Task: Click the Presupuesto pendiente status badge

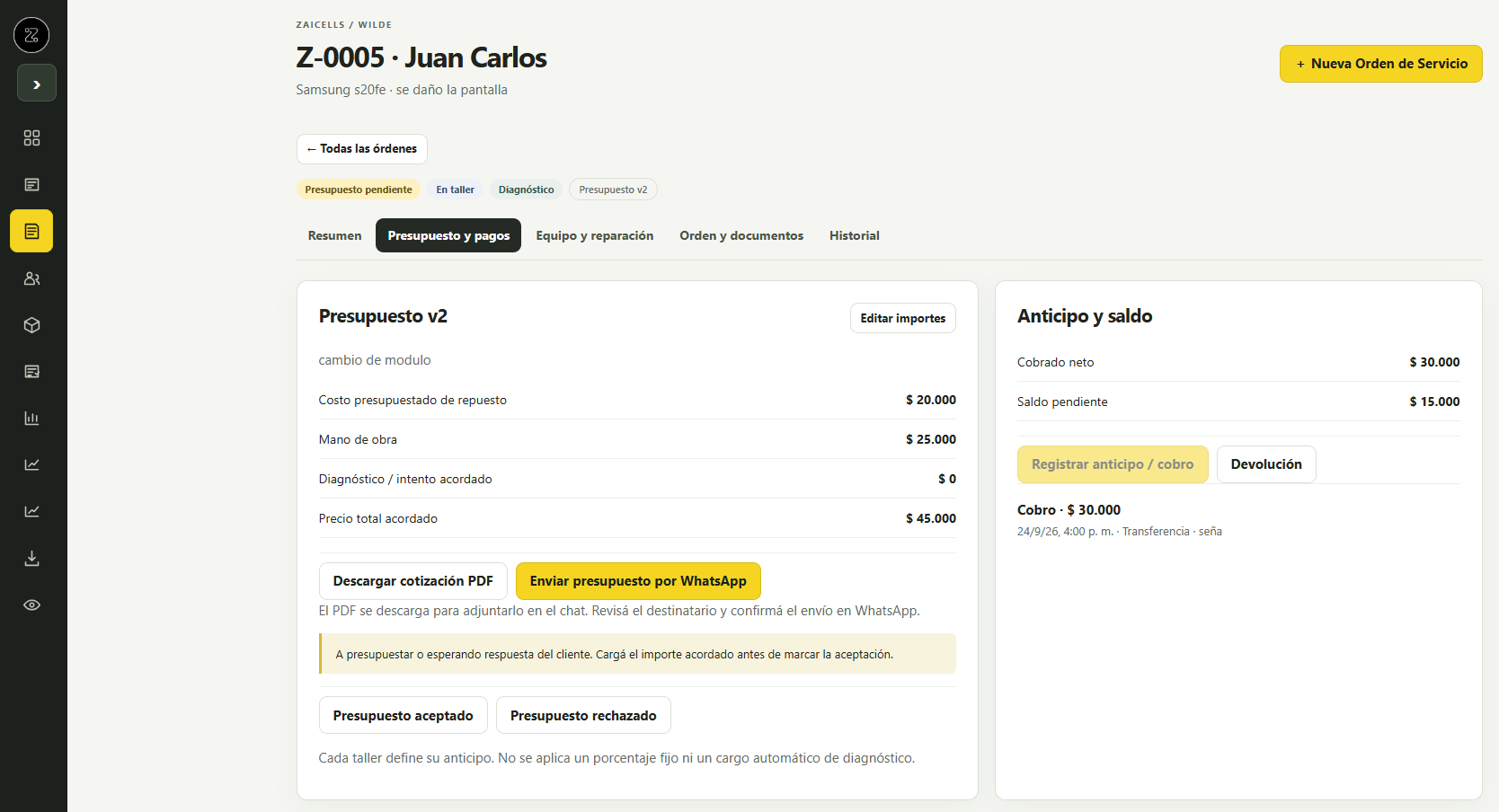Action: pos(359,190)
